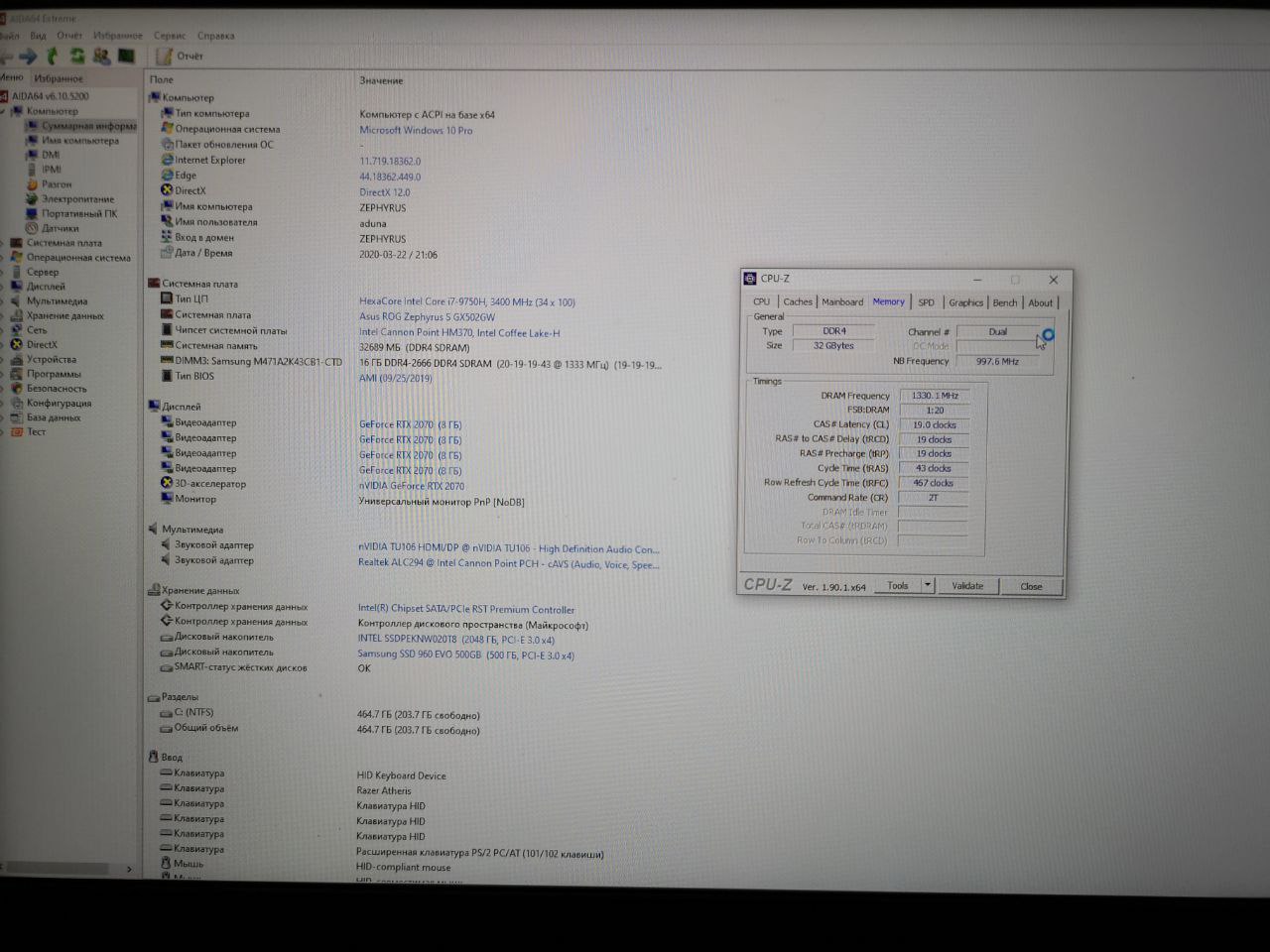The image size is (1270, 952).
Task: Open the Tools dropdown arrow in CPU-Z
Action: (928, 586)
